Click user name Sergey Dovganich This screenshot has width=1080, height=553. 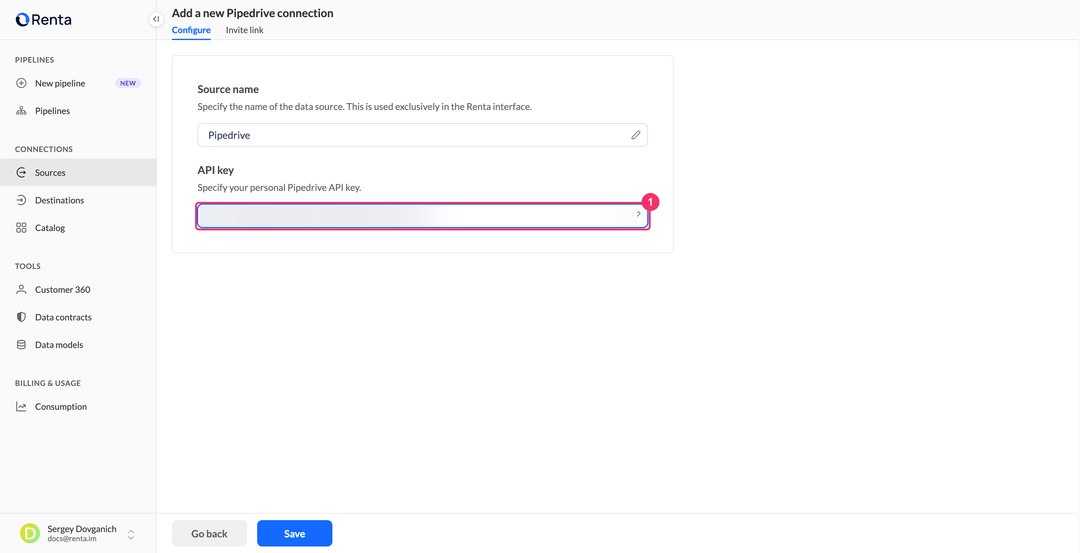click(82, 529)
